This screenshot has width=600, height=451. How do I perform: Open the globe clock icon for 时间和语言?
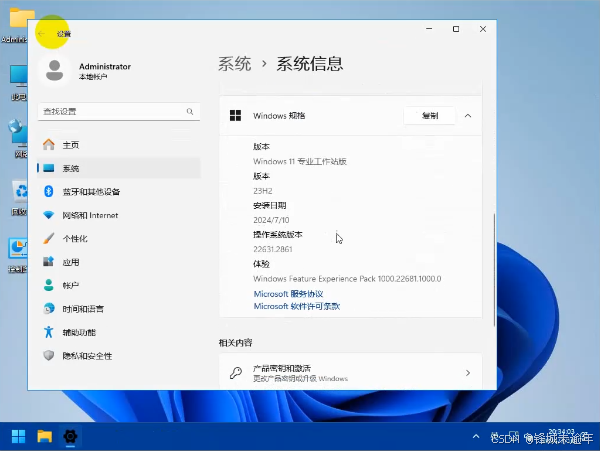click(x=49, y=308)
